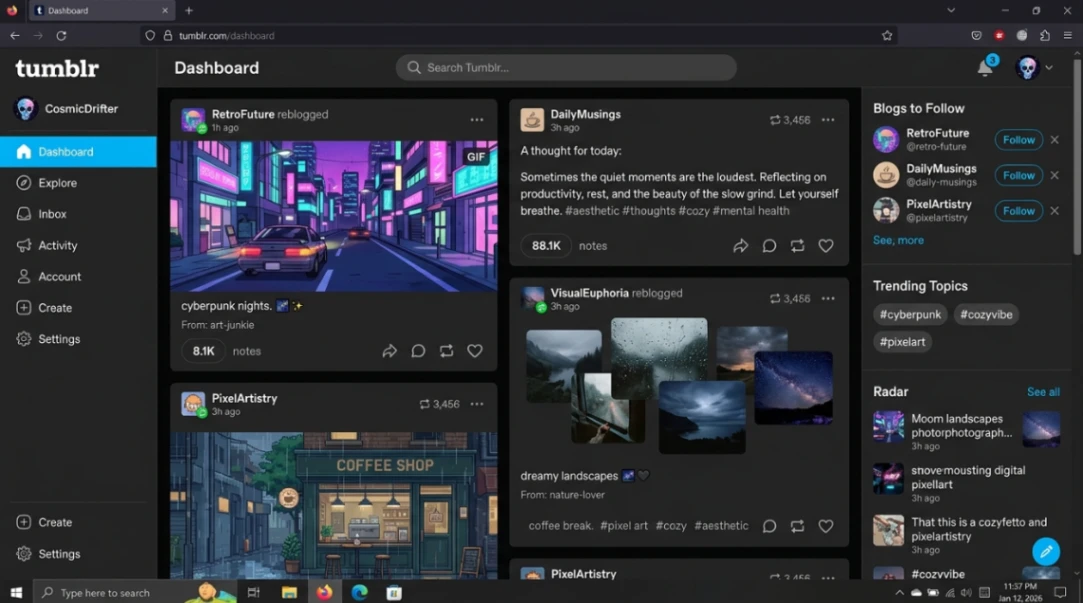Open Windows Start menu
Image resolution: width=1083 pixels, height=603 pixels.
click(x=16, y=592)
